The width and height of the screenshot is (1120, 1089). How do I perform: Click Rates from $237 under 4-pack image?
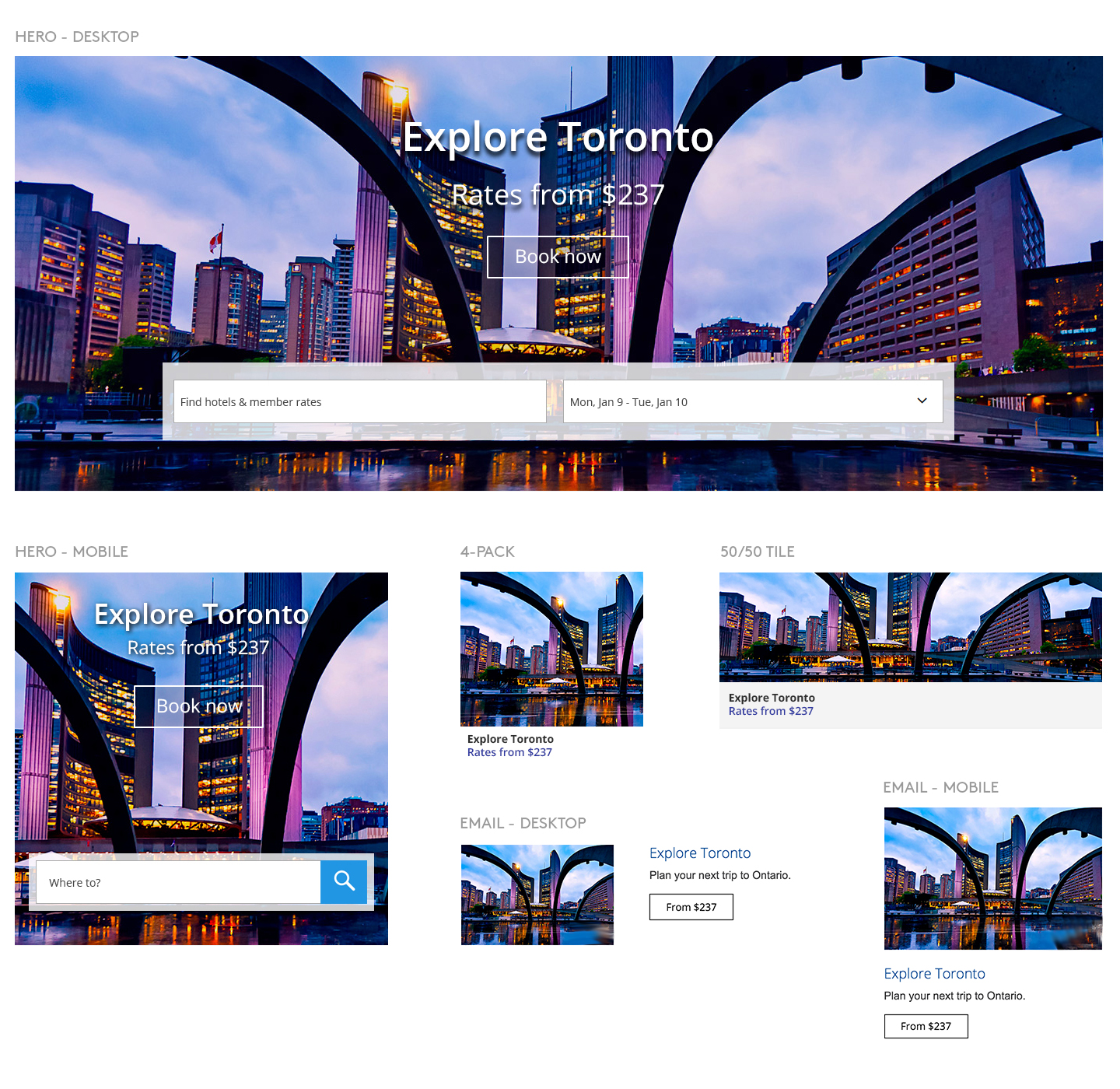tap(509, 752)
